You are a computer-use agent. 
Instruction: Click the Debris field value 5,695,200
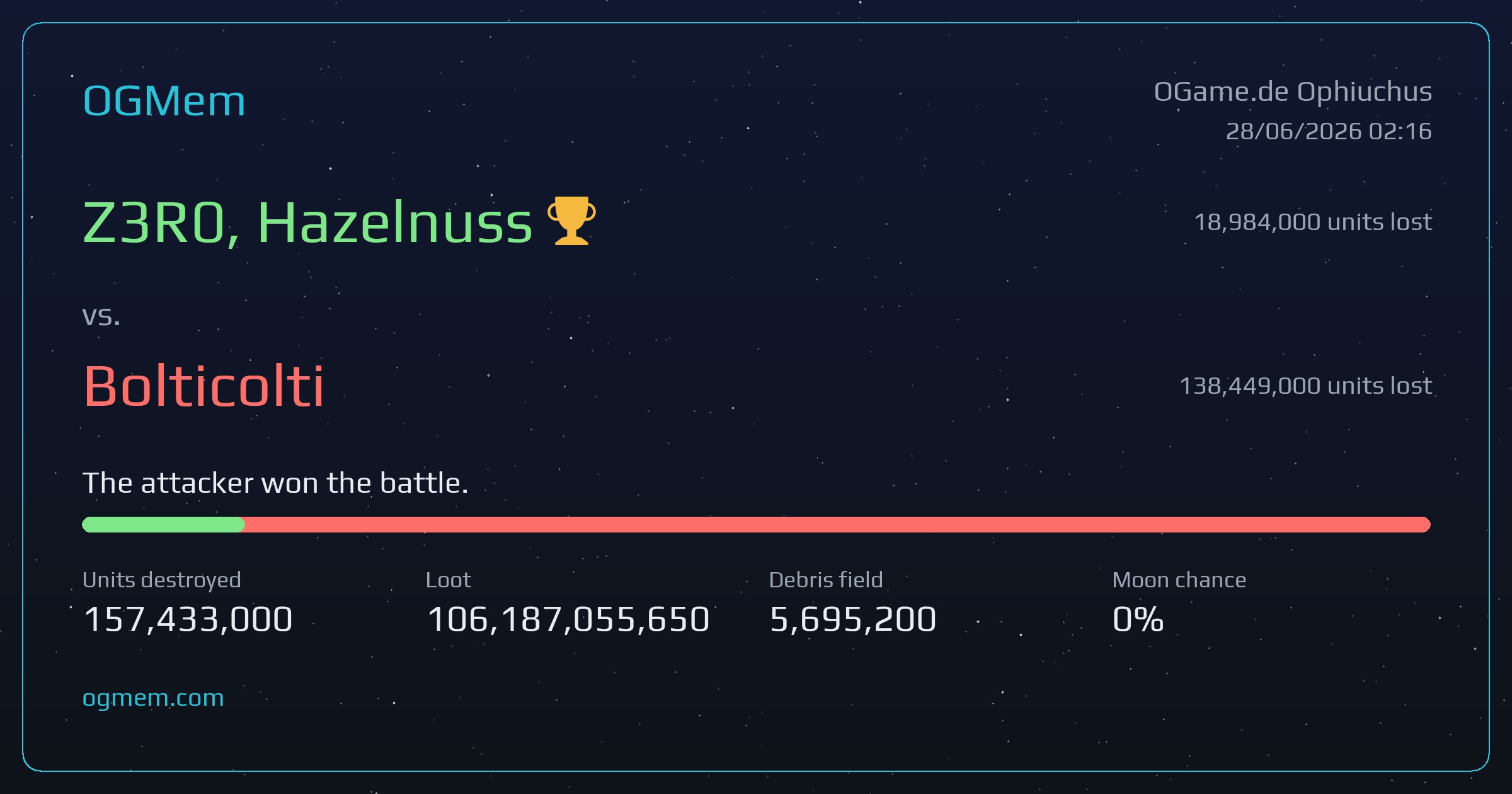pos(853,619)
